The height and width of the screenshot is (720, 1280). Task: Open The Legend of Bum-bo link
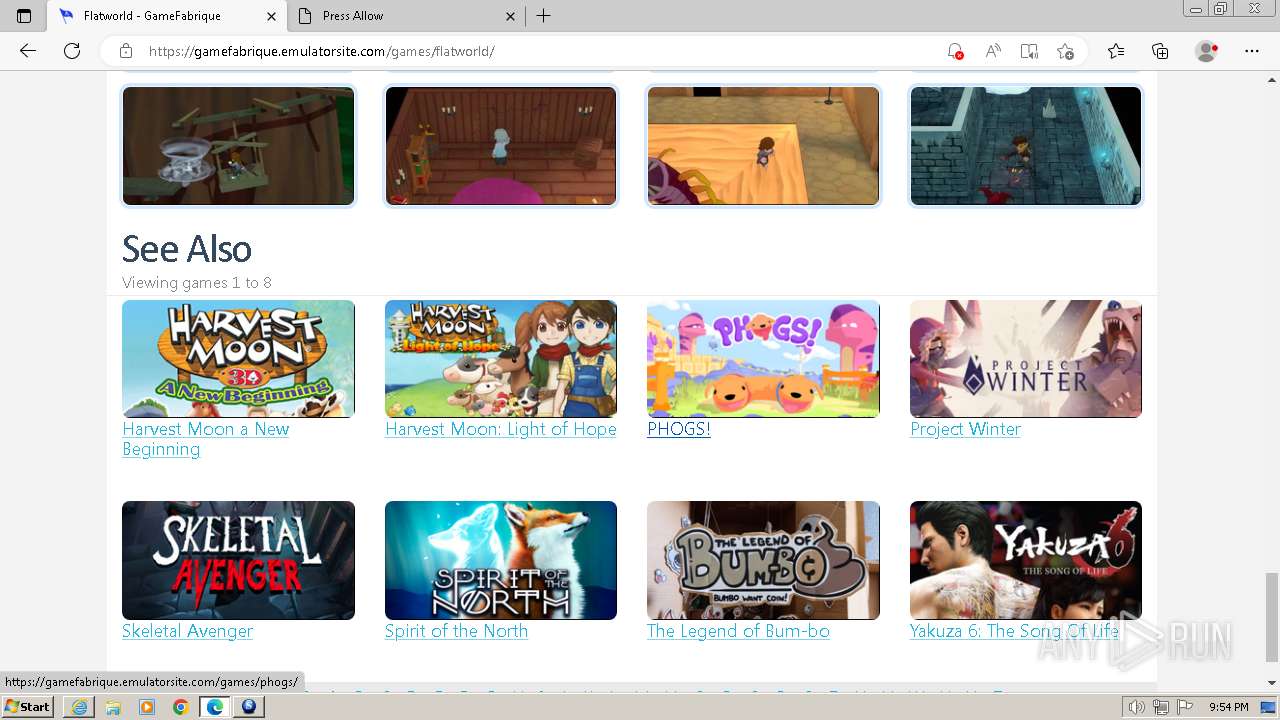(x=738, y=631)
